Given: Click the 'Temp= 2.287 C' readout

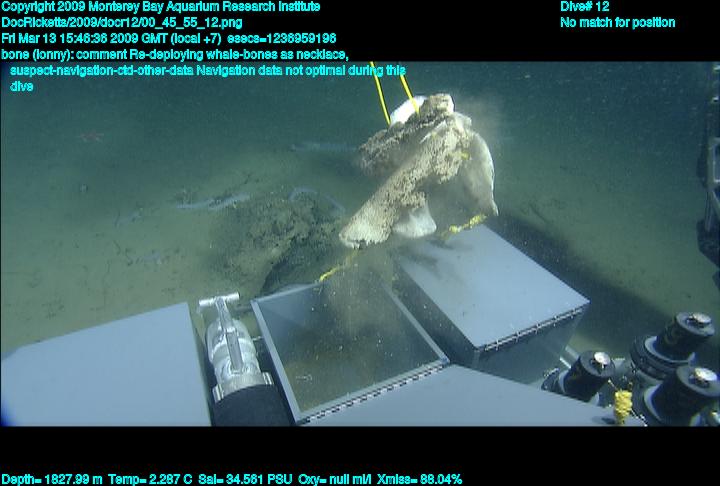Looking at the screenshot, I should coord(150,479).
